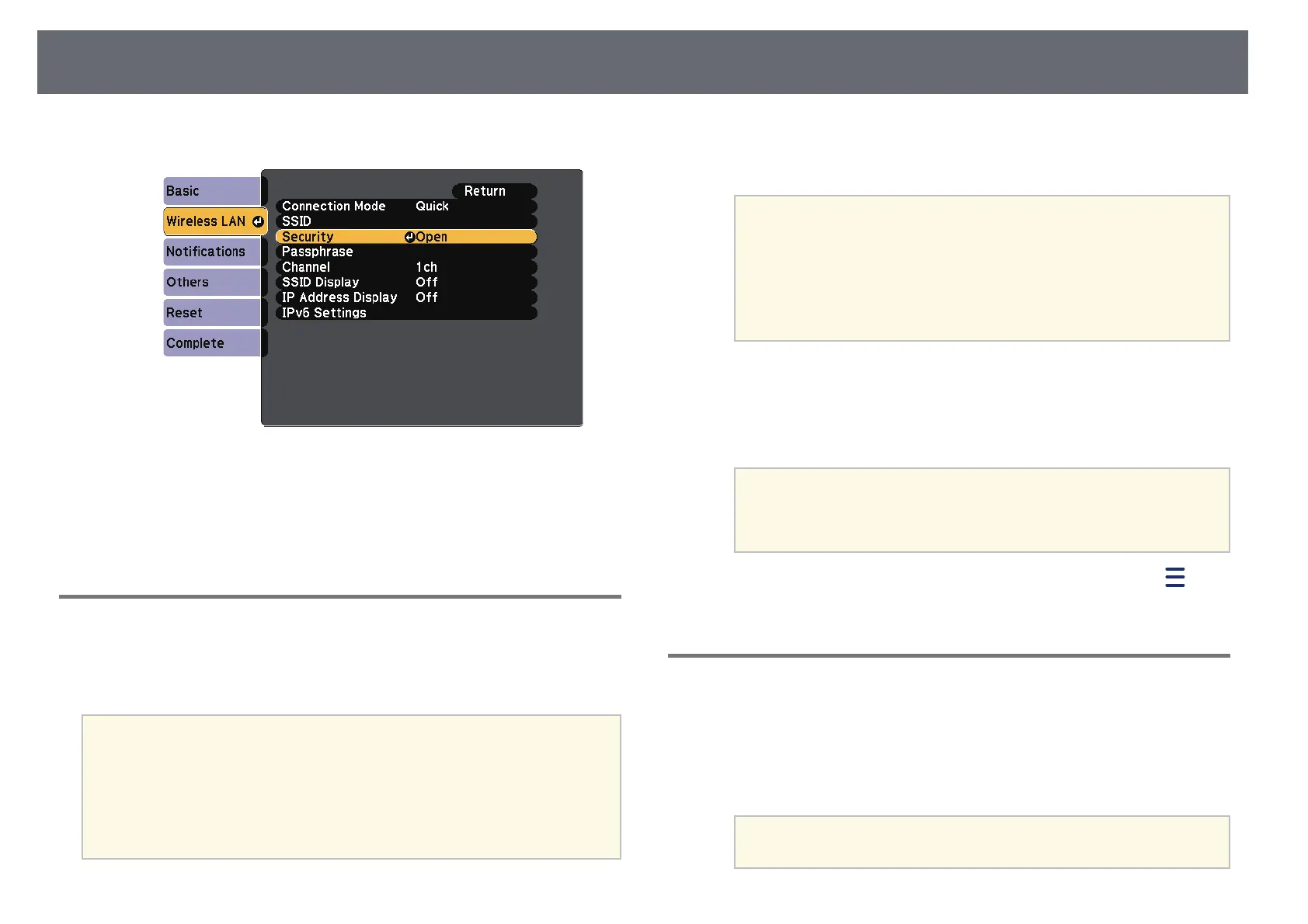The height and width of the screenshot is (924, 1308).
Task: Select the Wireless LAN menu tab
Action: point(215,221)
